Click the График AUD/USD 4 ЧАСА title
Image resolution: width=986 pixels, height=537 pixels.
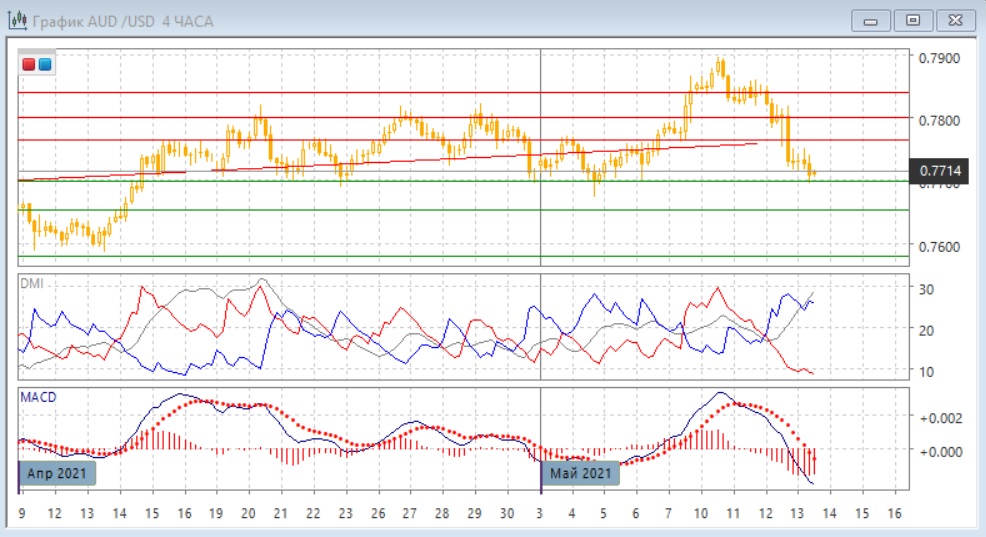pos(123,21)
